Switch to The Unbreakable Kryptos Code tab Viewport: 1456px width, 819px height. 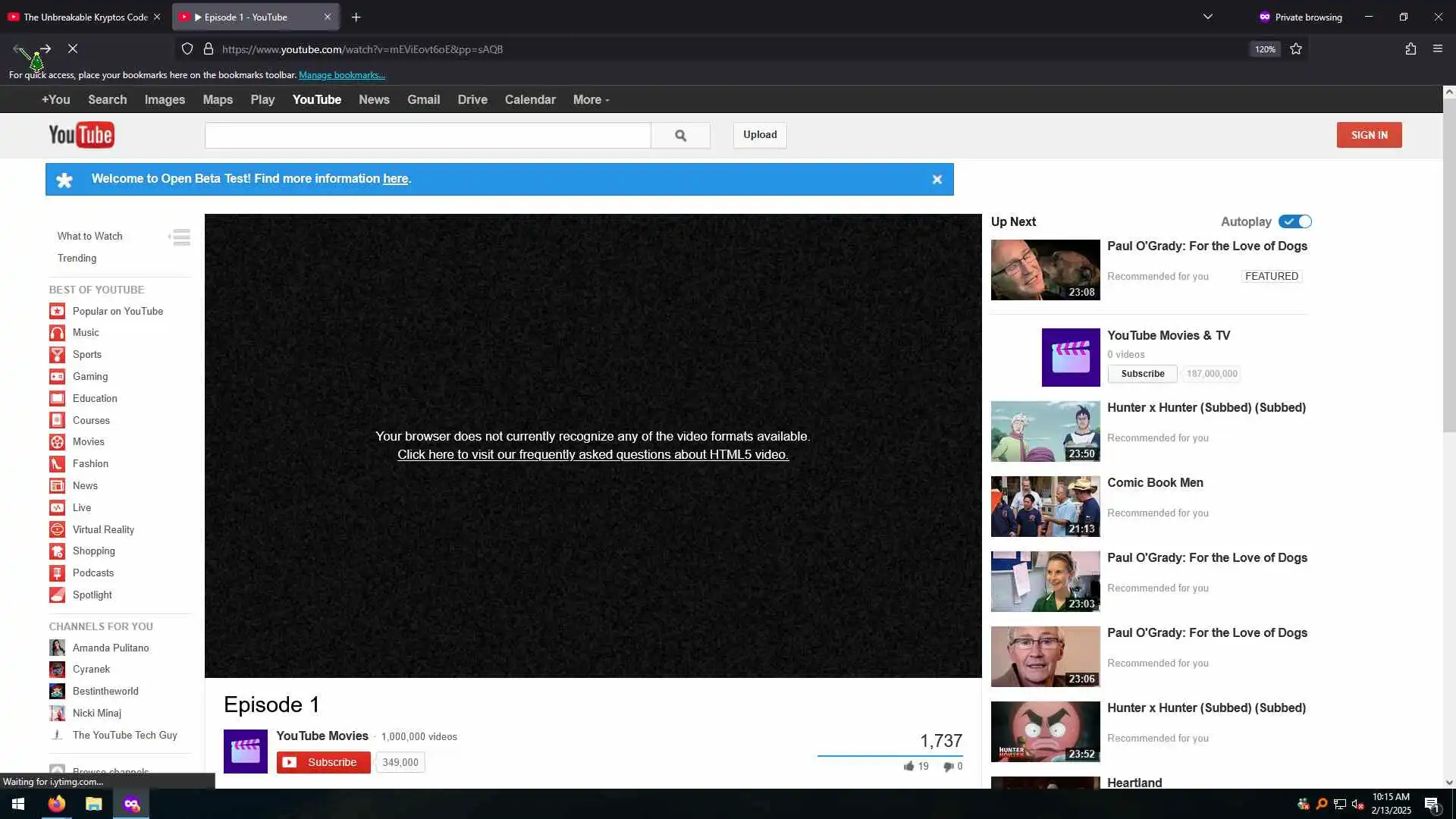point(85,17)
